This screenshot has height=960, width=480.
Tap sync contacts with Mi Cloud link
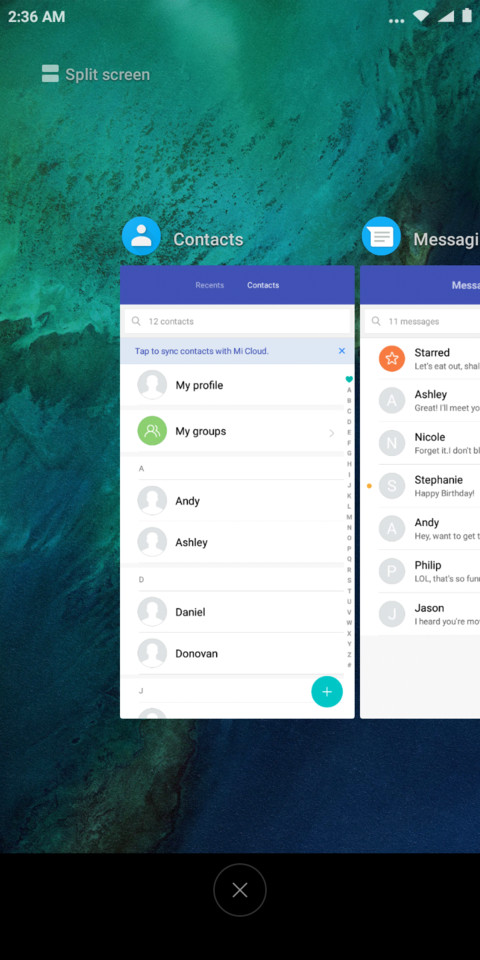pos(201,351)
